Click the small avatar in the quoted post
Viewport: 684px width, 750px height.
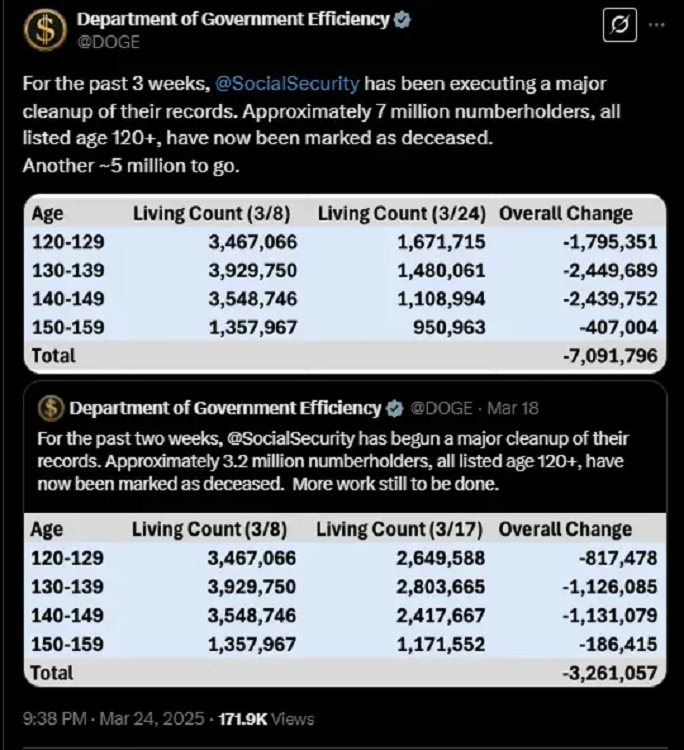click(51, 408)
